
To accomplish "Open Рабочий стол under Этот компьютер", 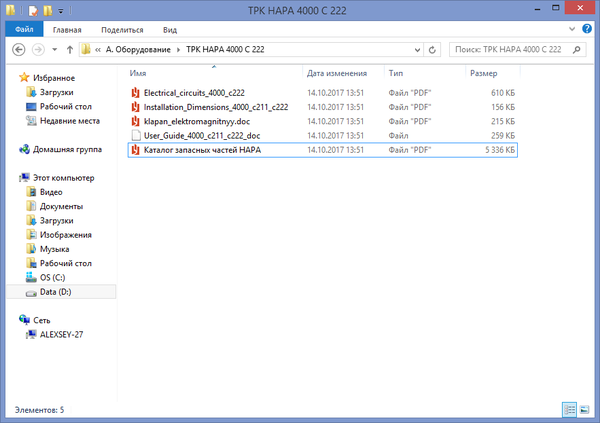I will point(65,263).
